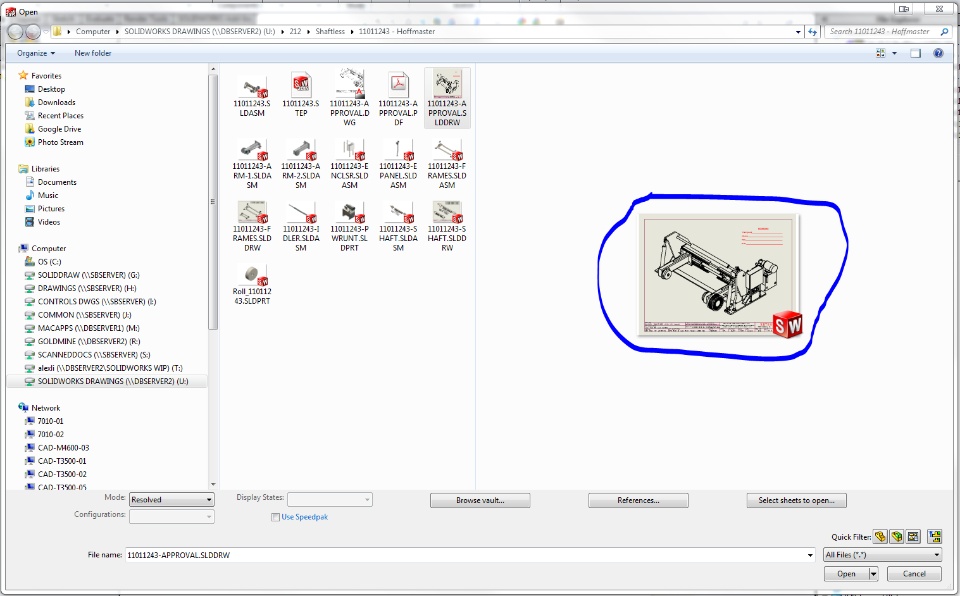
Task: Expand the File name history dropdown arrow
Action: click(x=810, y=555)
